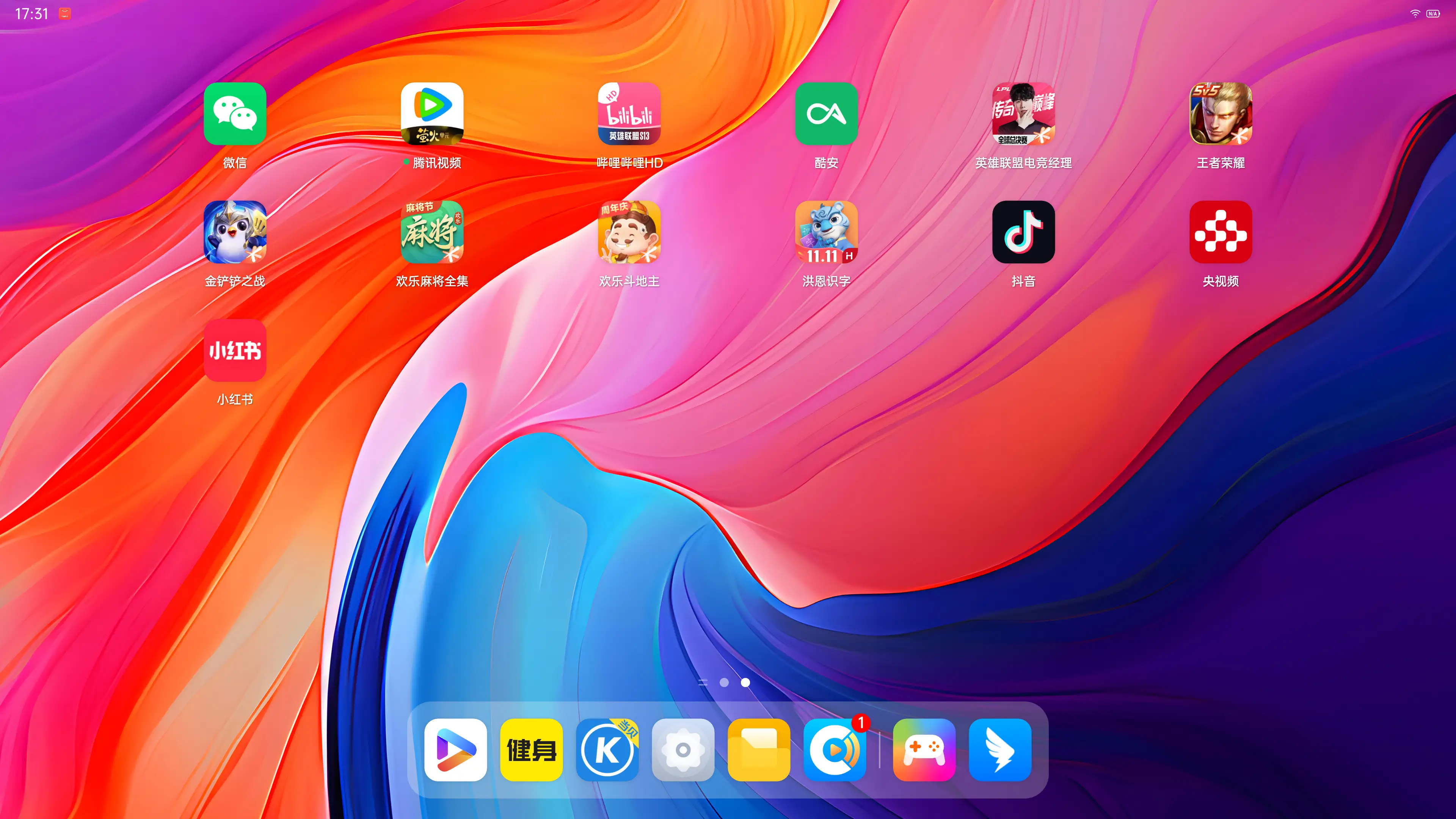
Task: Tap the red notification icon in status bar
Action: pyautogui.click(x=65, y=14)
